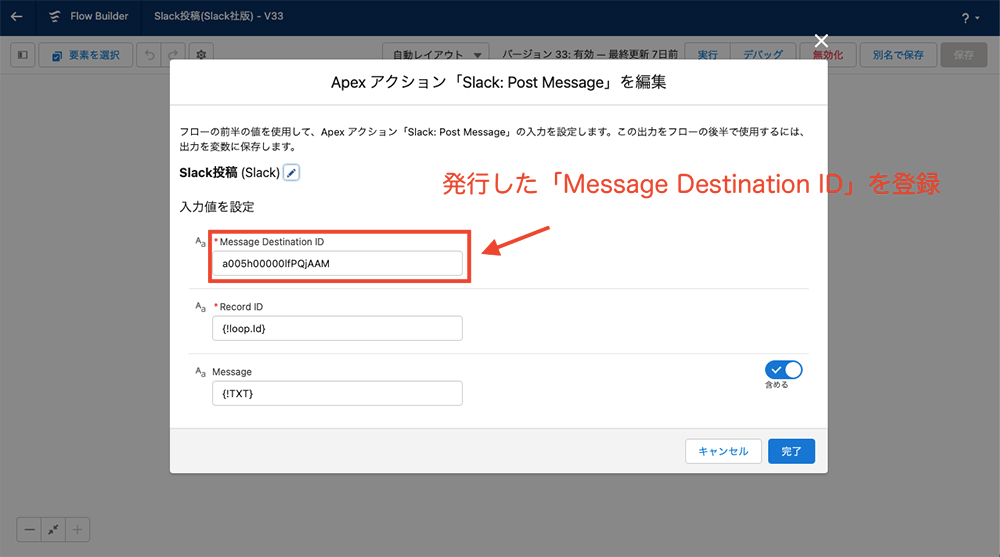The width and height of the screenshot is (1000, 557).
Task: Click the fit-to-view canvas icon
Action: (53, 530)
